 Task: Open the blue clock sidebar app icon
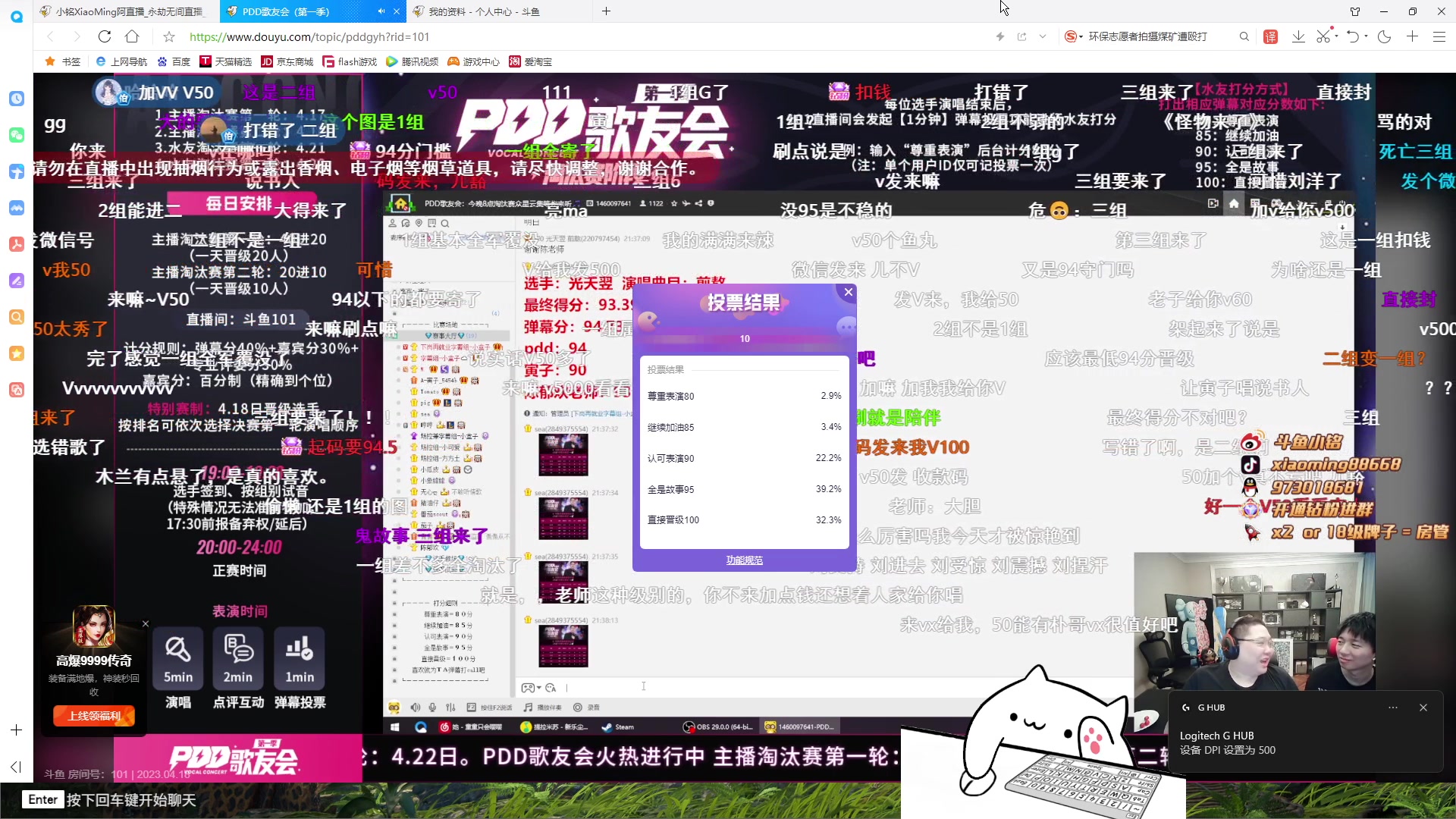(x=17, y=99)
